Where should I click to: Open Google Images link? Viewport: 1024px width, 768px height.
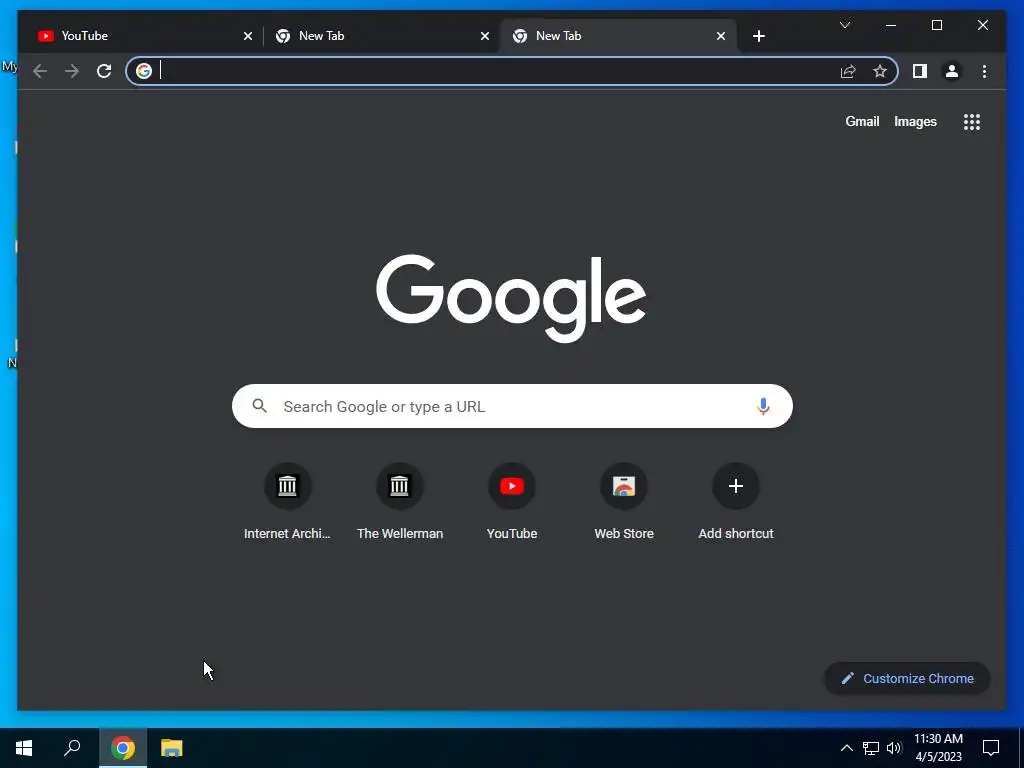(915, 121)
